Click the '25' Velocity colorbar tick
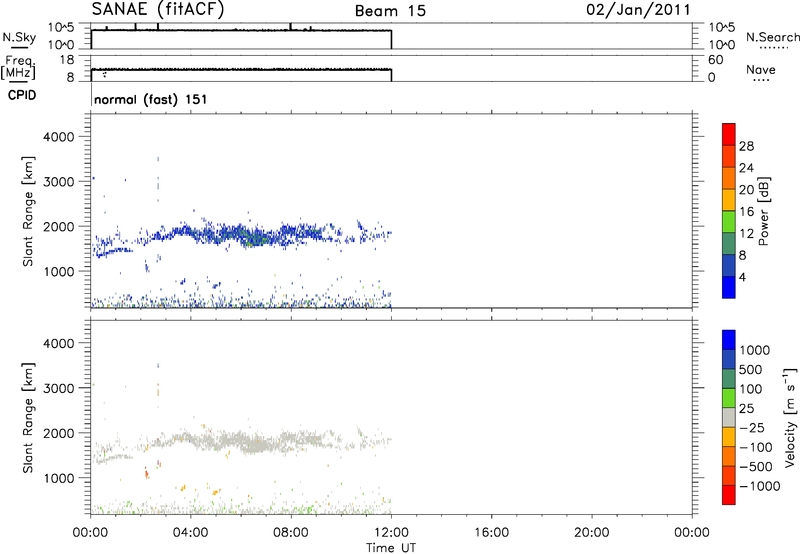The width and height of the screenshot is (800, 554). (x=746, y=408)
